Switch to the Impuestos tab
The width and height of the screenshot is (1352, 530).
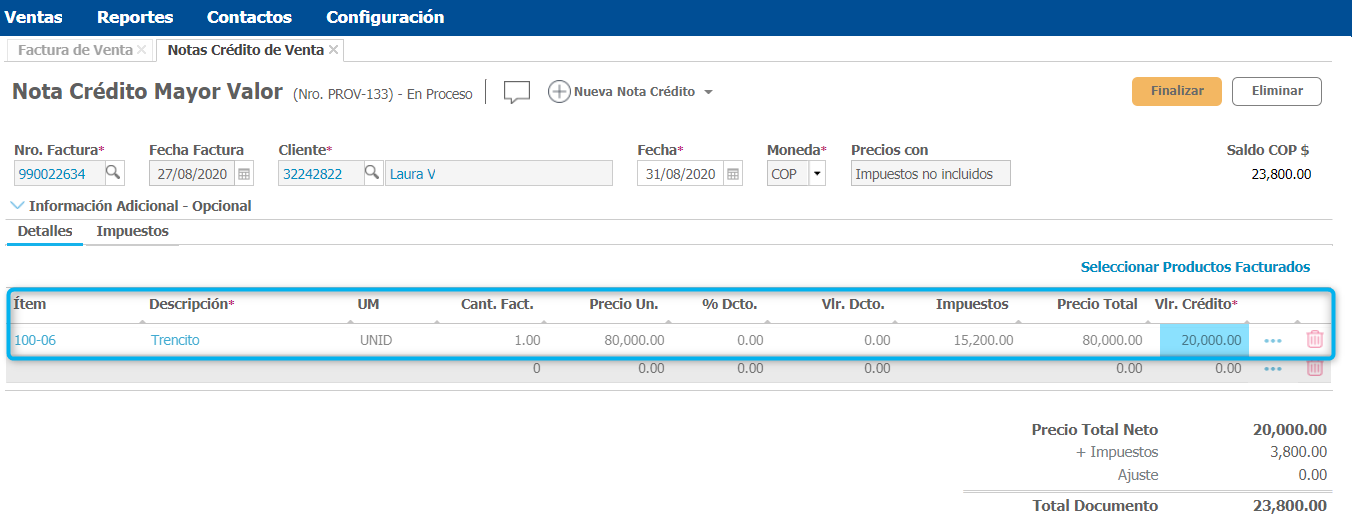[132, 231]
